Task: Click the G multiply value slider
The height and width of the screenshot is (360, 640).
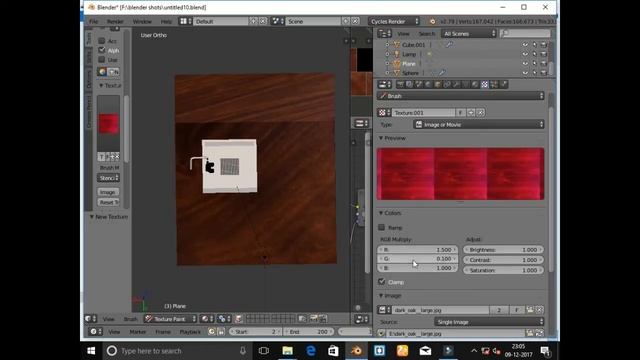Action: 417,259
